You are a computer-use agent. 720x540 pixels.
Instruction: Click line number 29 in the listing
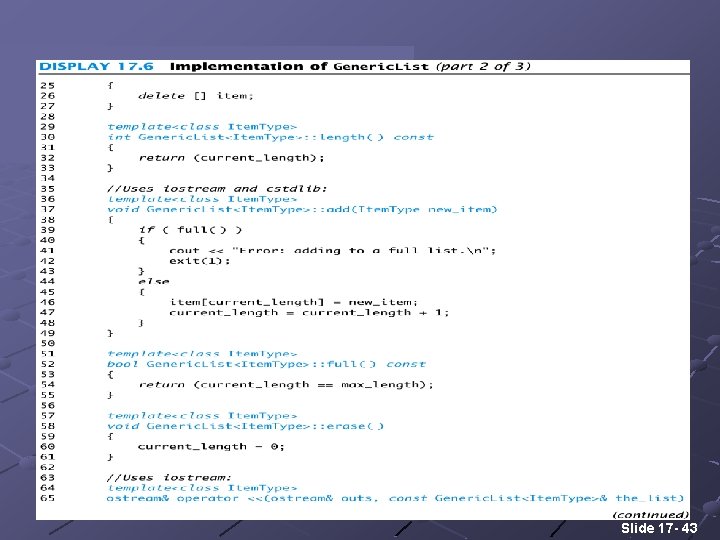pos(48,127)
